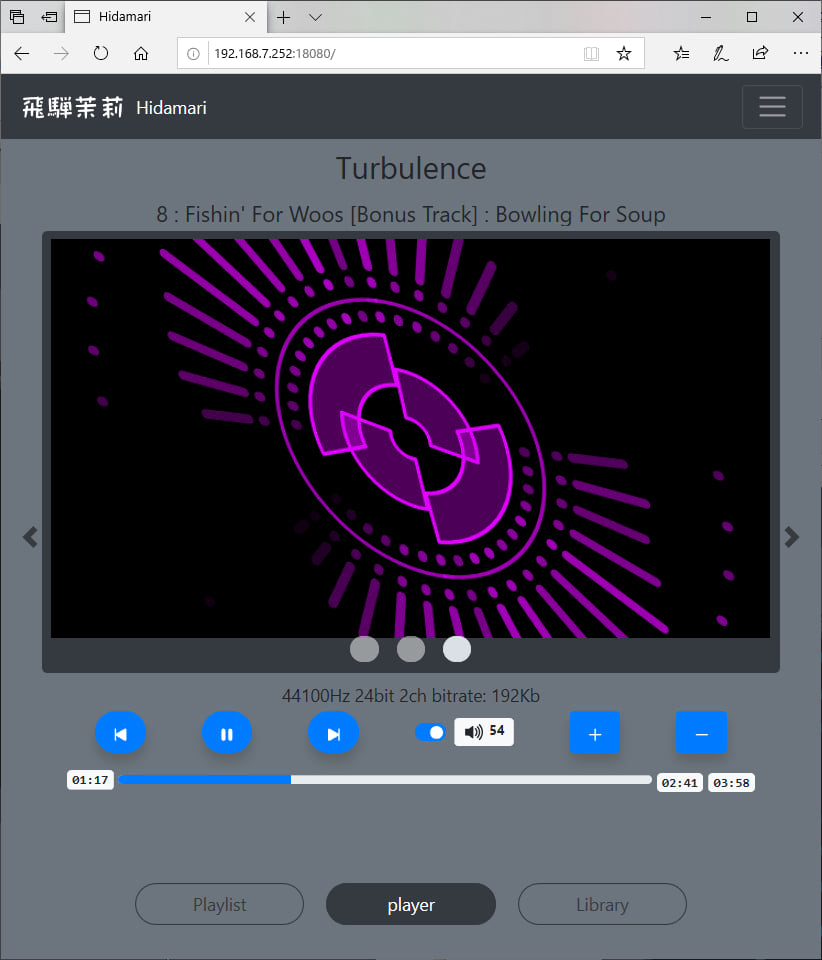
Task: Expand the tab preview dropdown
Action: (x=315, y=17)
